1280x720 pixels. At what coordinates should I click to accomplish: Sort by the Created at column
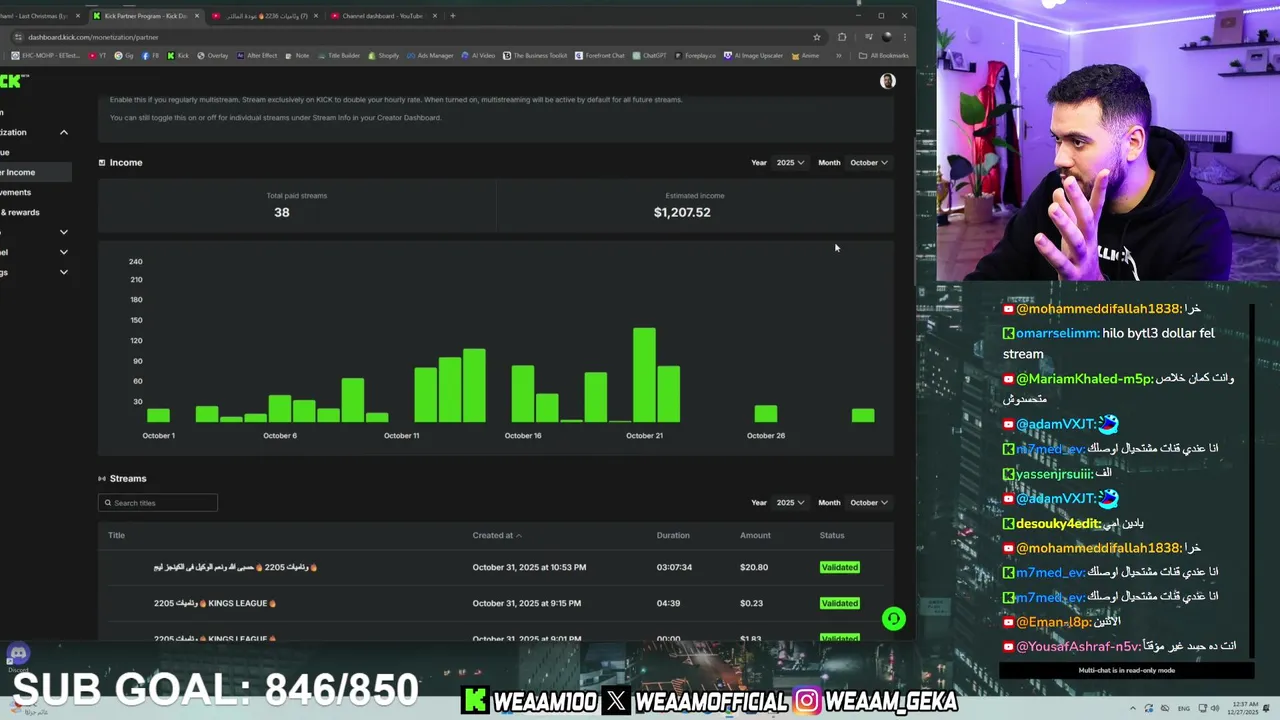(497, 535)
